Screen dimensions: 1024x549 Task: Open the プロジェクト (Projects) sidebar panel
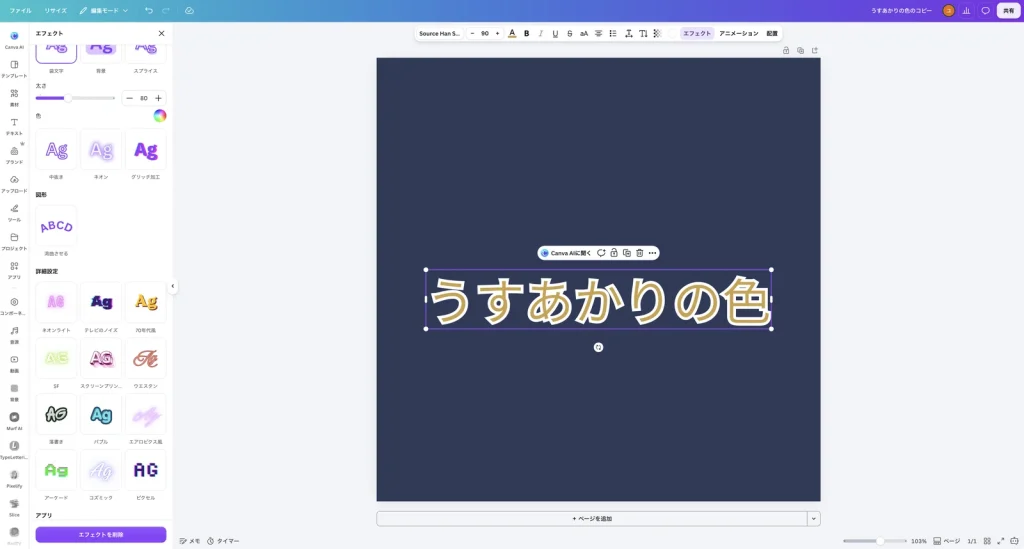pyautogui.click(x=14, y=241)
